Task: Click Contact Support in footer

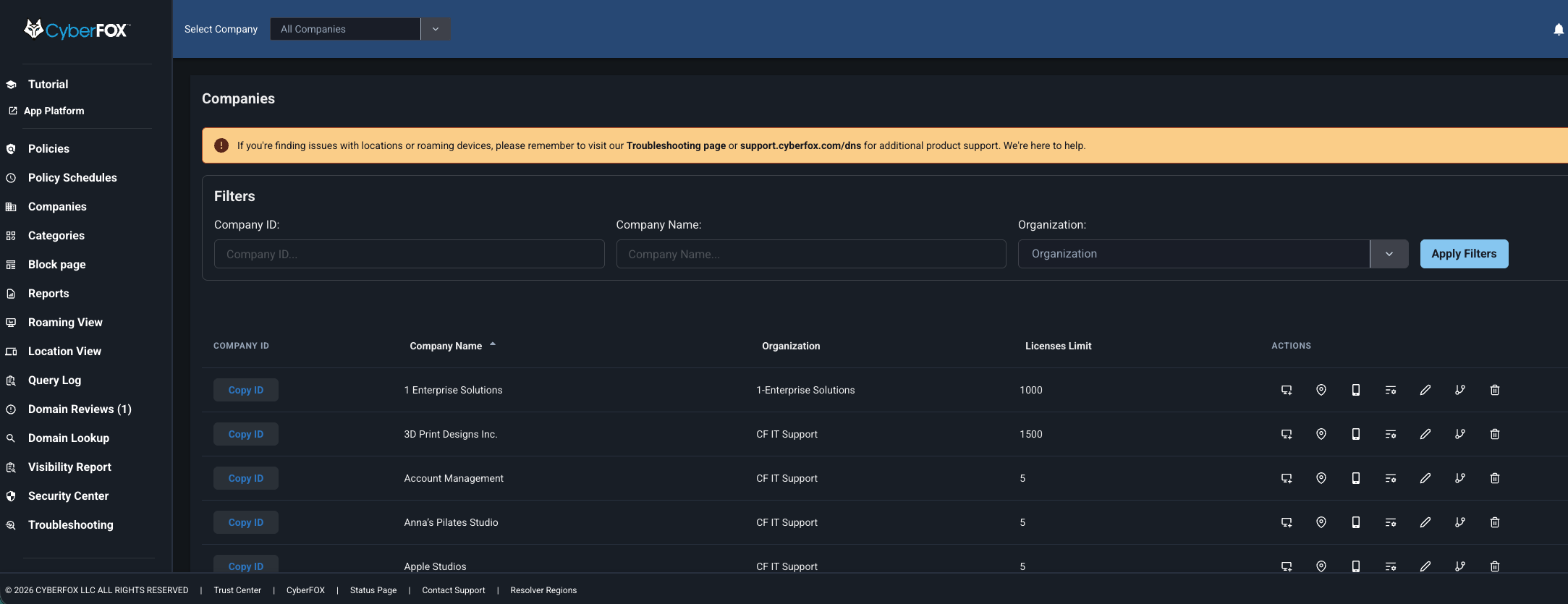Action: click(454, 590)
